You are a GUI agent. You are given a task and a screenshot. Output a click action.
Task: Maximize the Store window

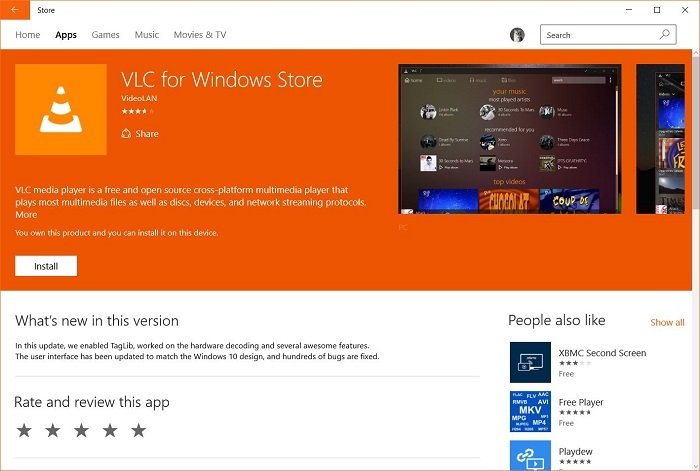tap(657, 10)
